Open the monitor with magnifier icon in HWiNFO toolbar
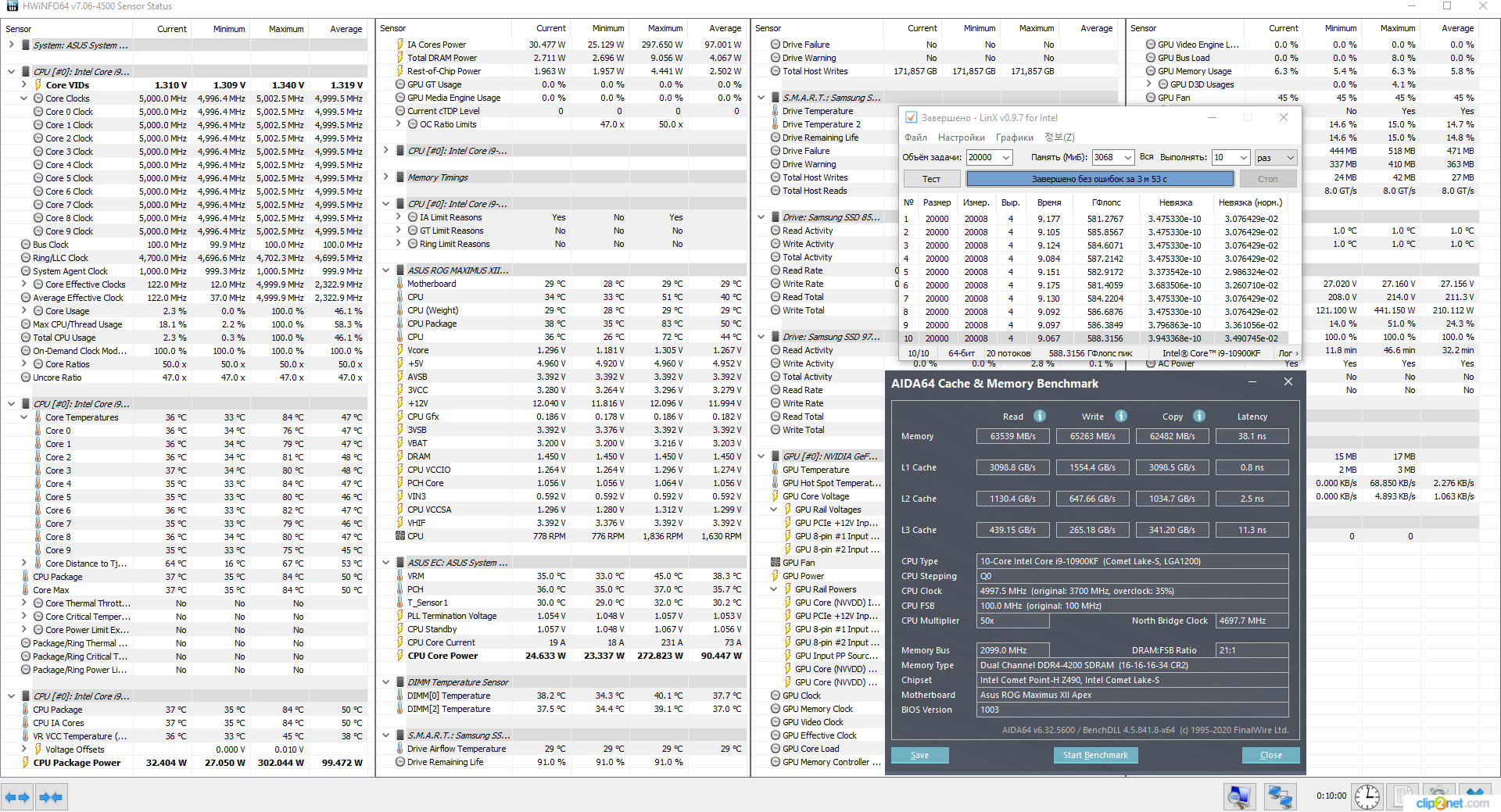This screenshot has height=812, width=1501. tap(1239, 797)
